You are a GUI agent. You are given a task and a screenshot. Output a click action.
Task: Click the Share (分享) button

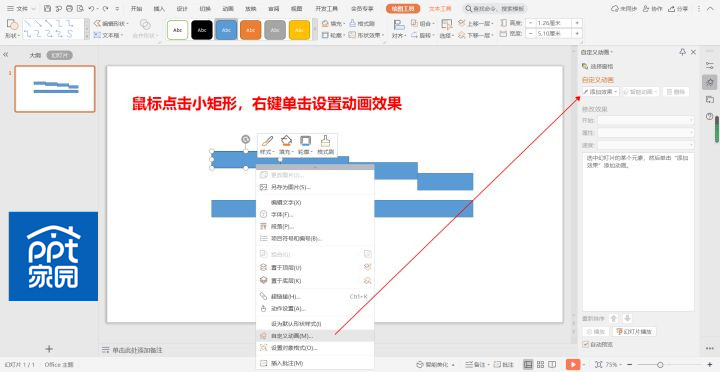click(x=678, y=8)
